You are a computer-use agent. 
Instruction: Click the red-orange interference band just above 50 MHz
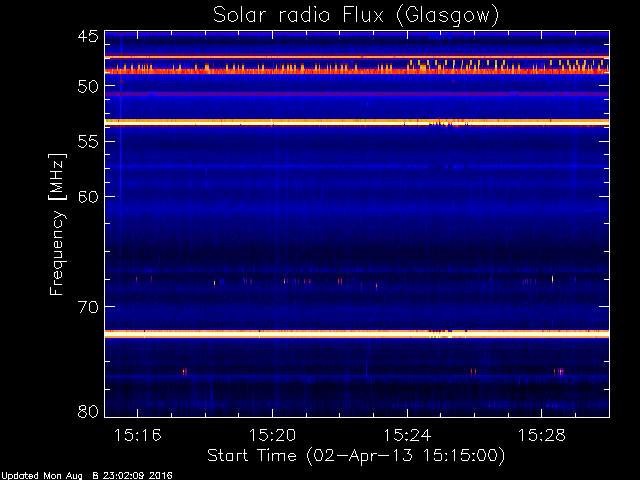(357, 71)
